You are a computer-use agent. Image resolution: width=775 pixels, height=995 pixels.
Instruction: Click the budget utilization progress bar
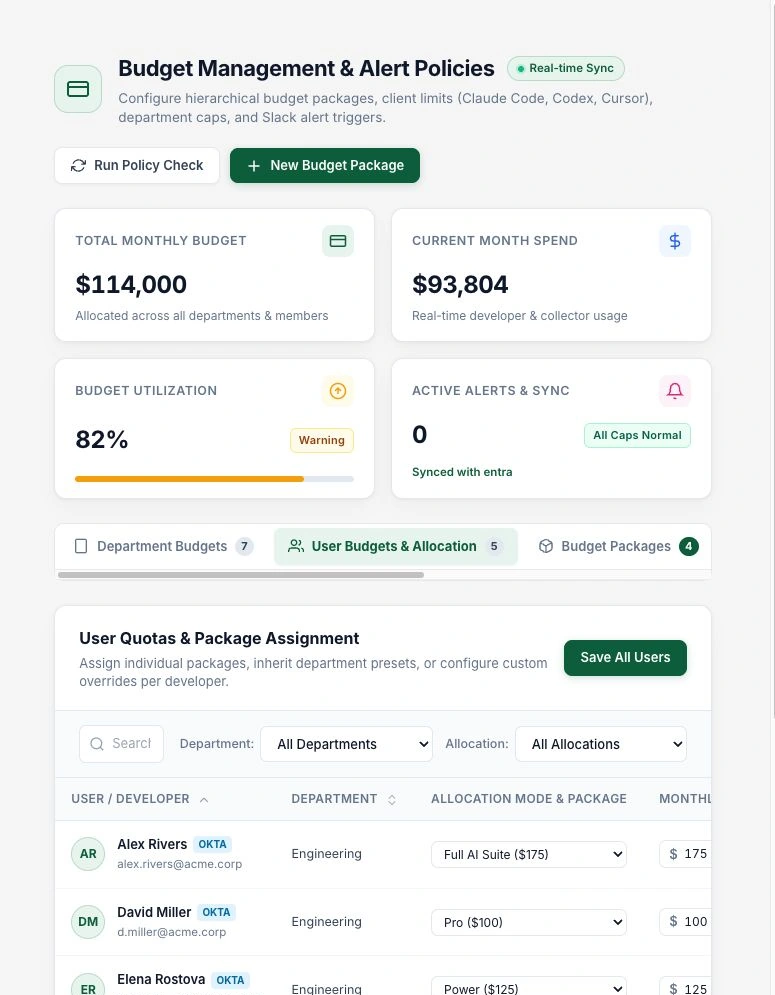tap(214, 479)
